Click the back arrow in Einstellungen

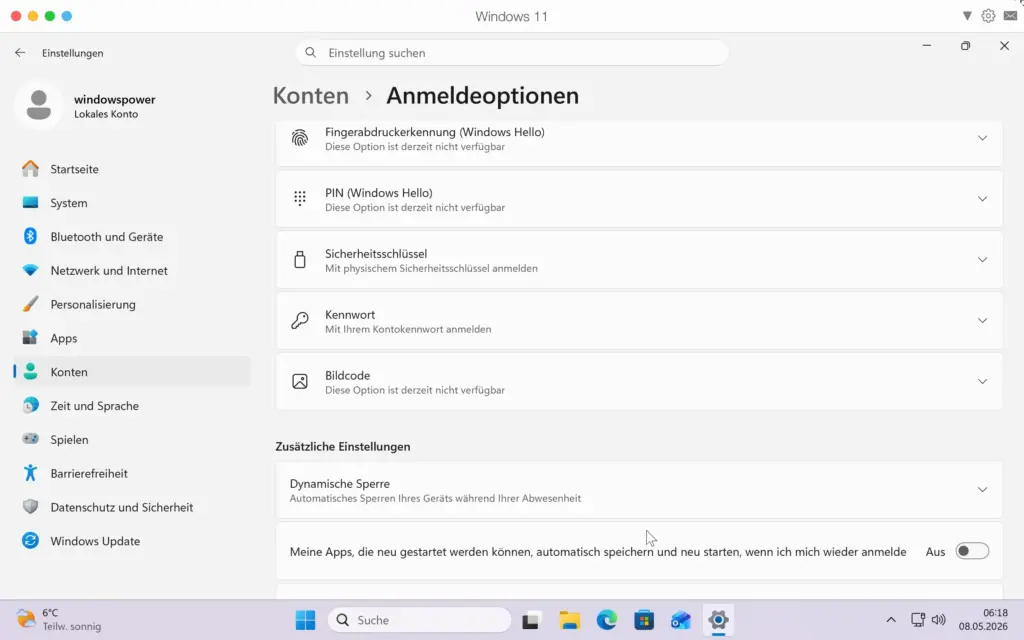(20, 53)
